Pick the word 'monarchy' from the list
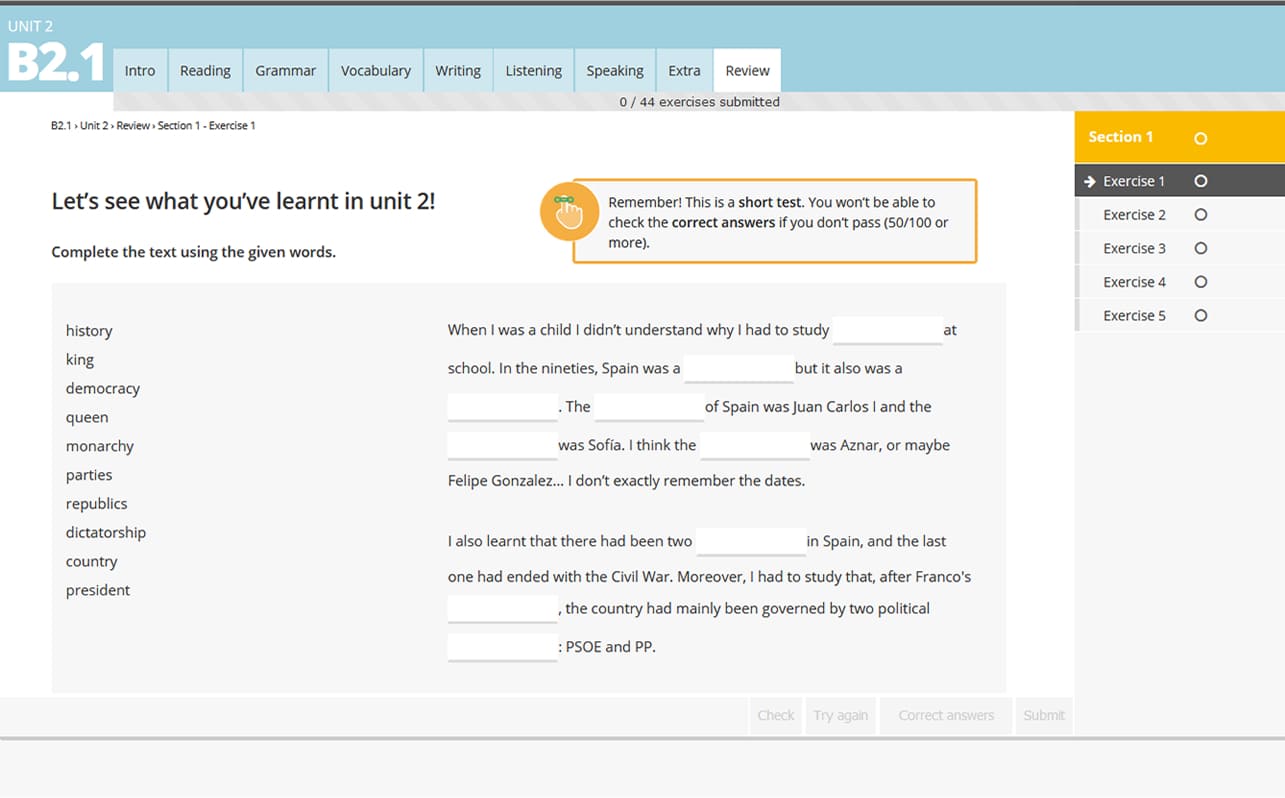This screenshot has width=1285, height=798. (100, 447)
